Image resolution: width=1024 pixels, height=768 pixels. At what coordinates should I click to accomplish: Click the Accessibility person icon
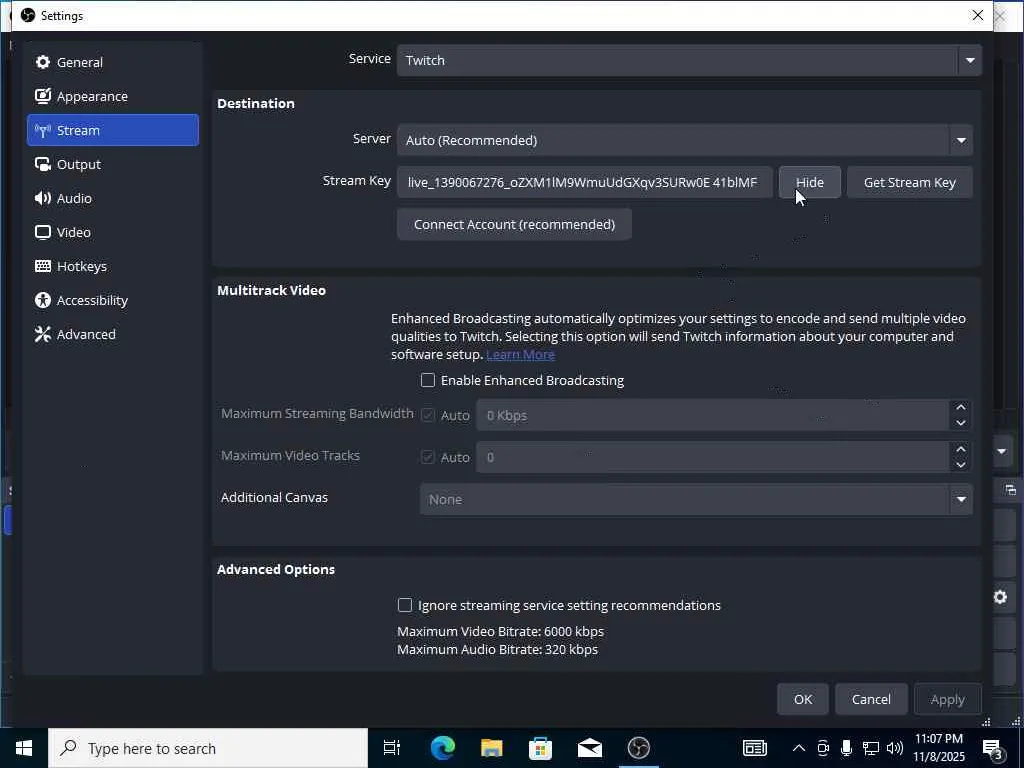tap(42, 300)
